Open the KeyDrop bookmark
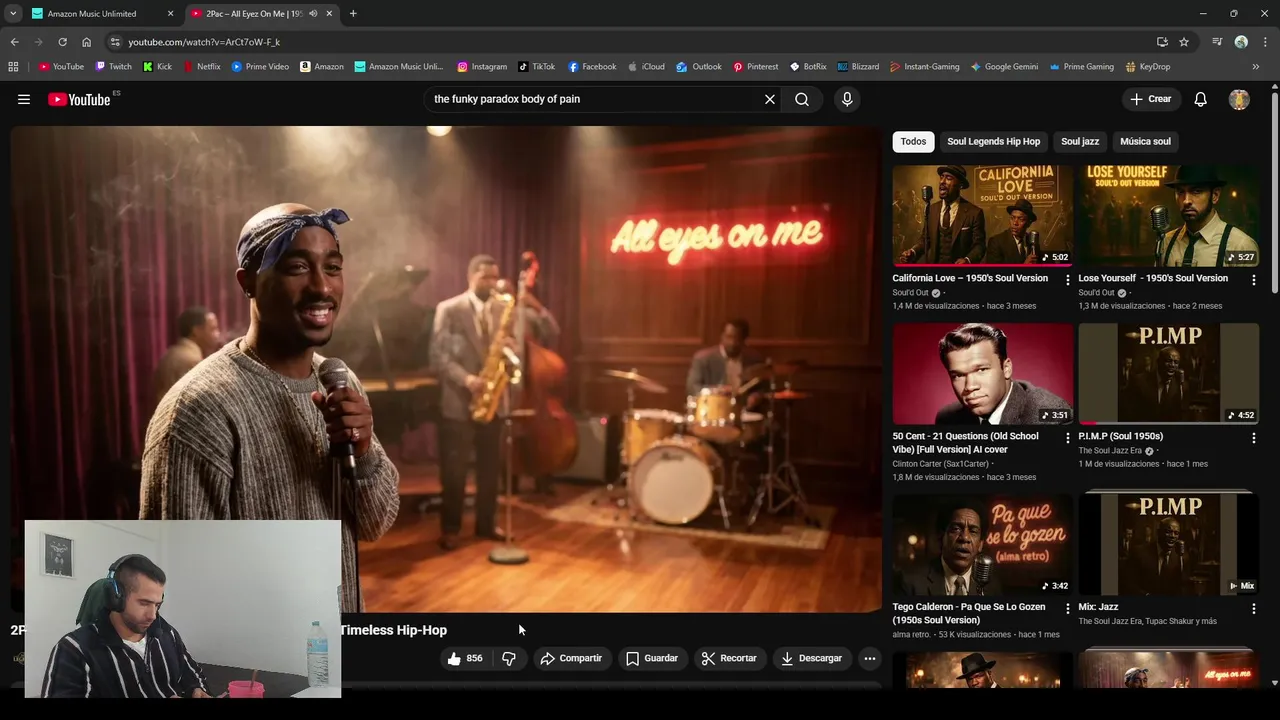 (1148, 67)
